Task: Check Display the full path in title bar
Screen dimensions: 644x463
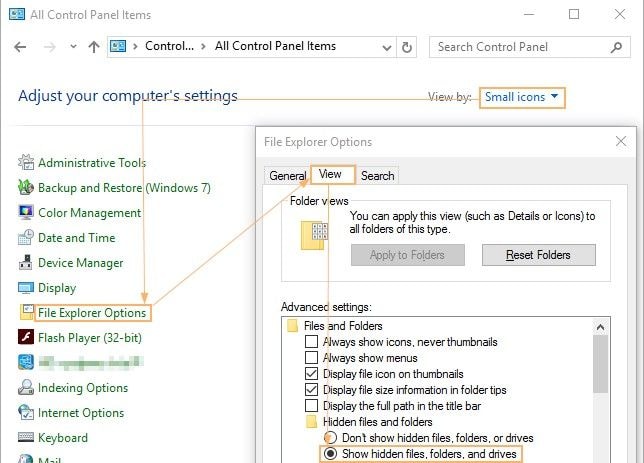Action: pyautogui.click(x=311, y=406)
